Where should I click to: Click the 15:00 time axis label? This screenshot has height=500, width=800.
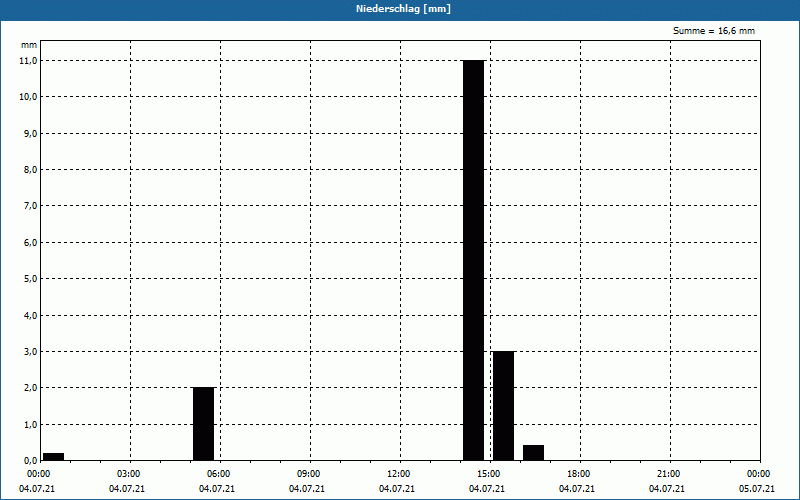point(490,474)
